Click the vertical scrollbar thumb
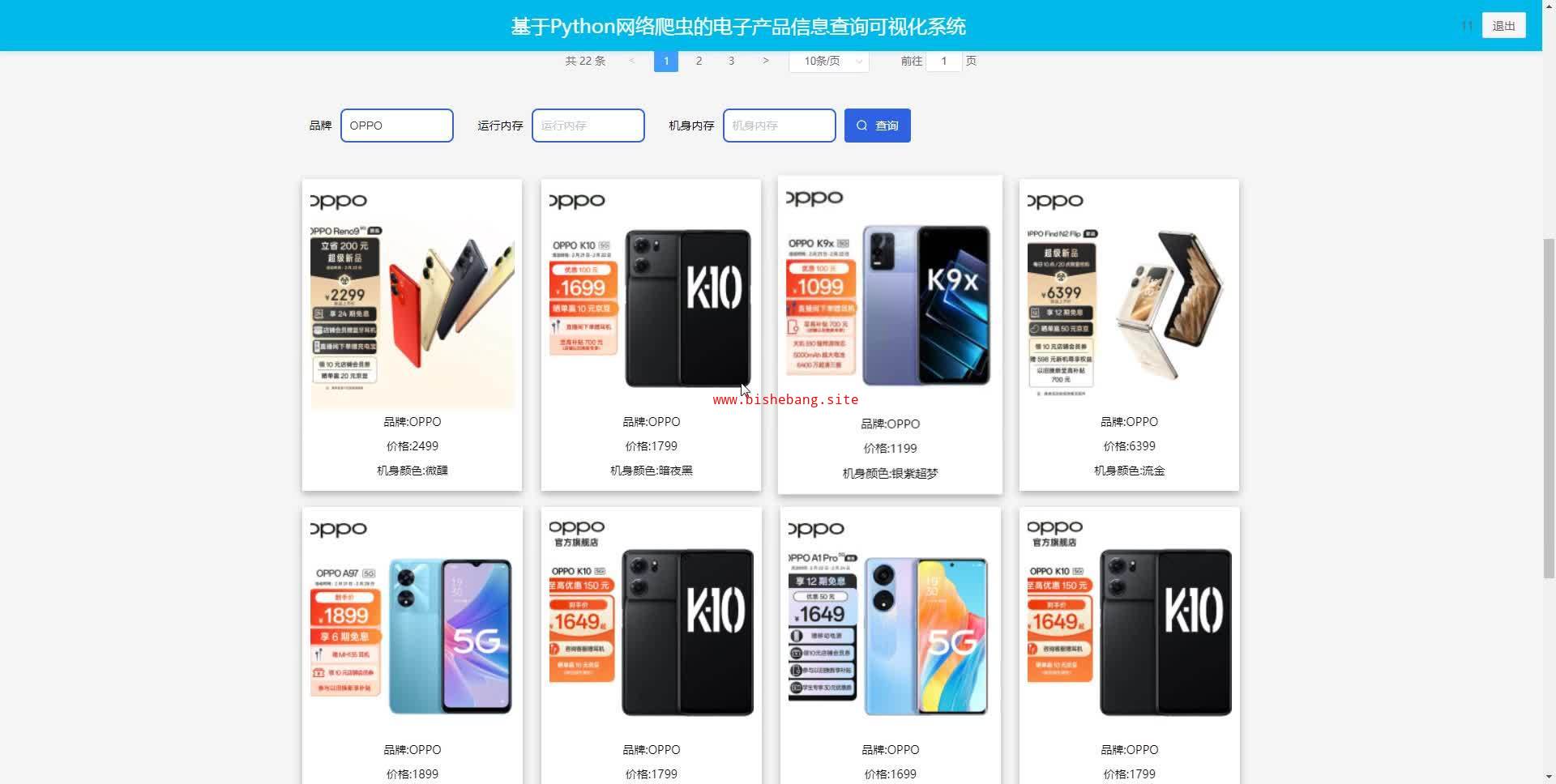The width and height of the screenshot is (1556, 784). [1549, 407]
